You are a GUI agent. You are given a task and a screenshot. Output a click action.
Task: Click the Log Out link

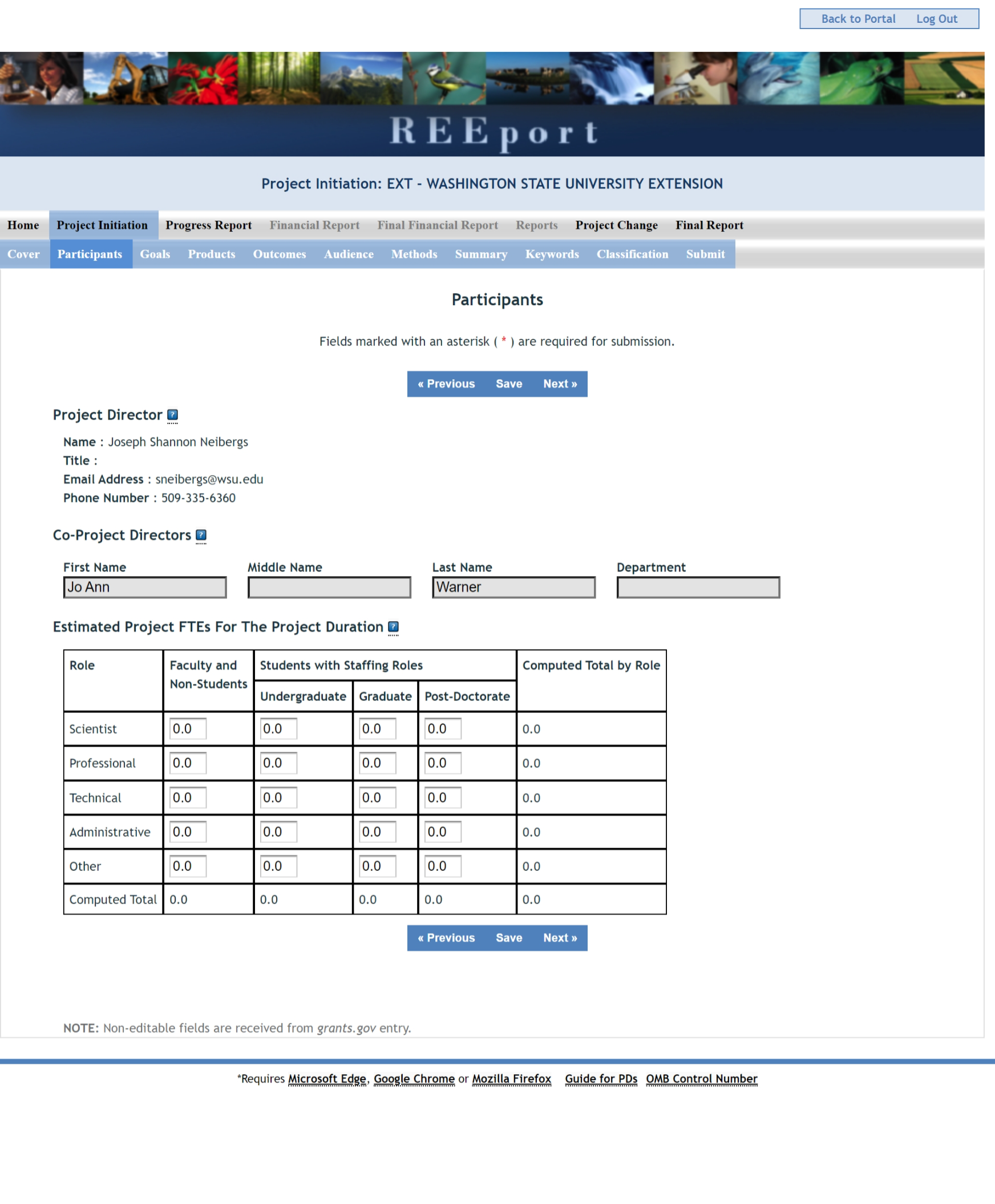point(936,19)
